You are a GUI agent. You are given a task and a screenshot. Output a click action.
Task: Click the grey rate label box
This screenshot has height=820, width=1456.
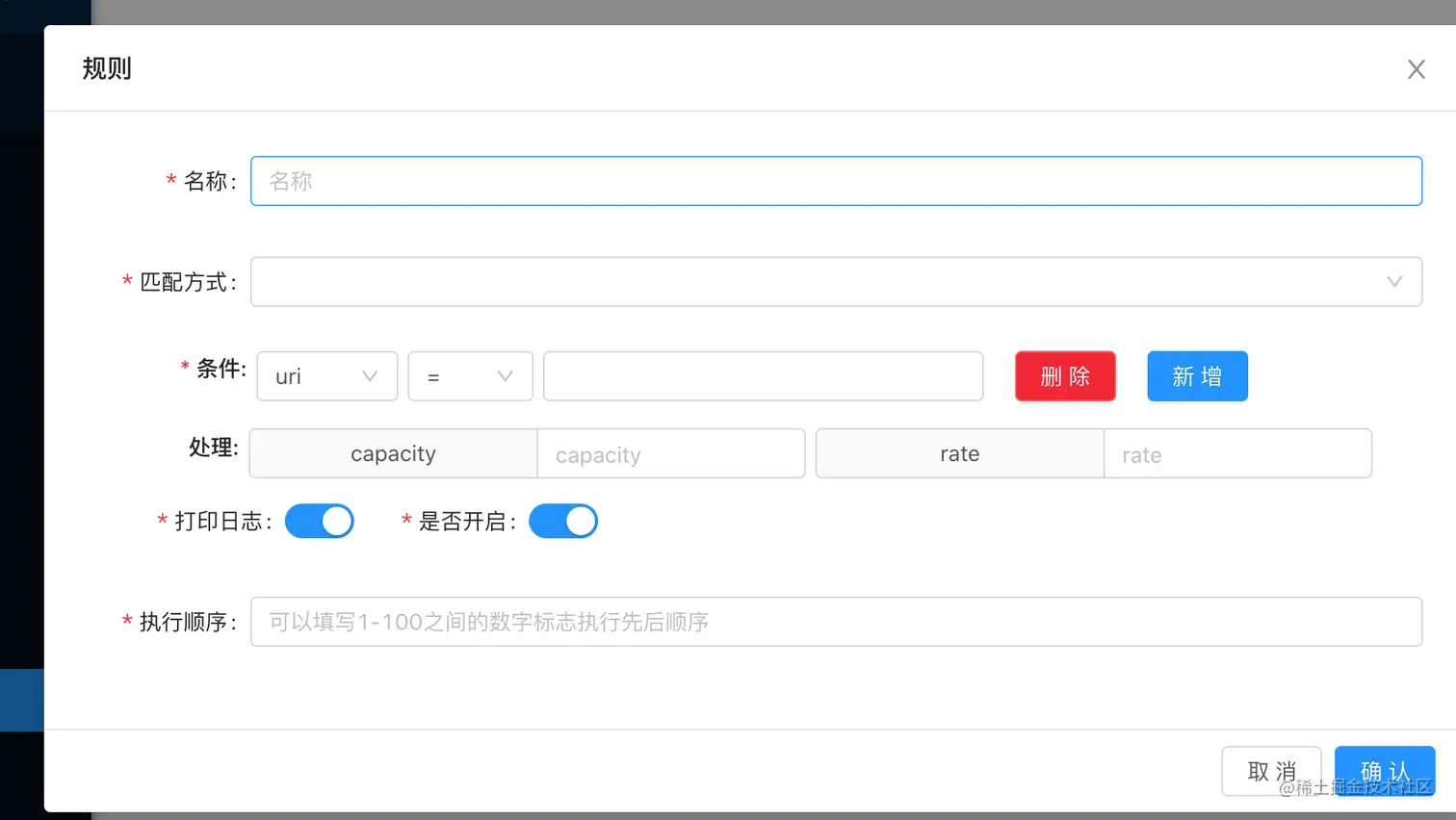959,454
